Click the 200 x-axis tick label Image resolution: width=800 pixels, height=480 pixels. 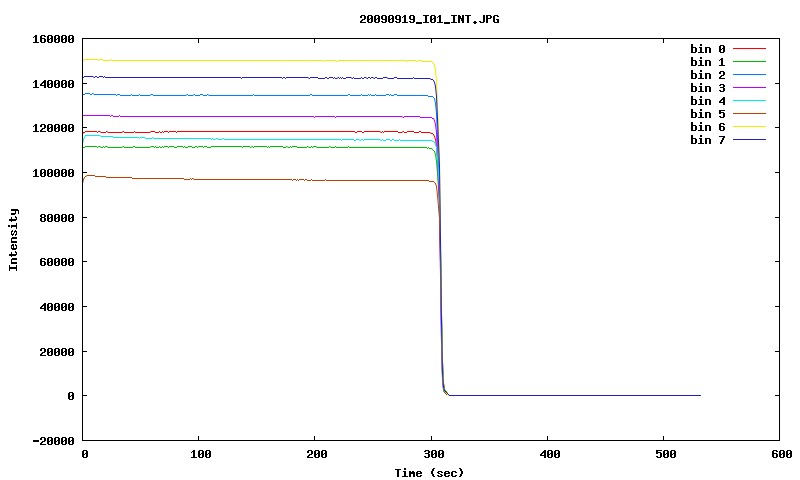tap(317, 454)
